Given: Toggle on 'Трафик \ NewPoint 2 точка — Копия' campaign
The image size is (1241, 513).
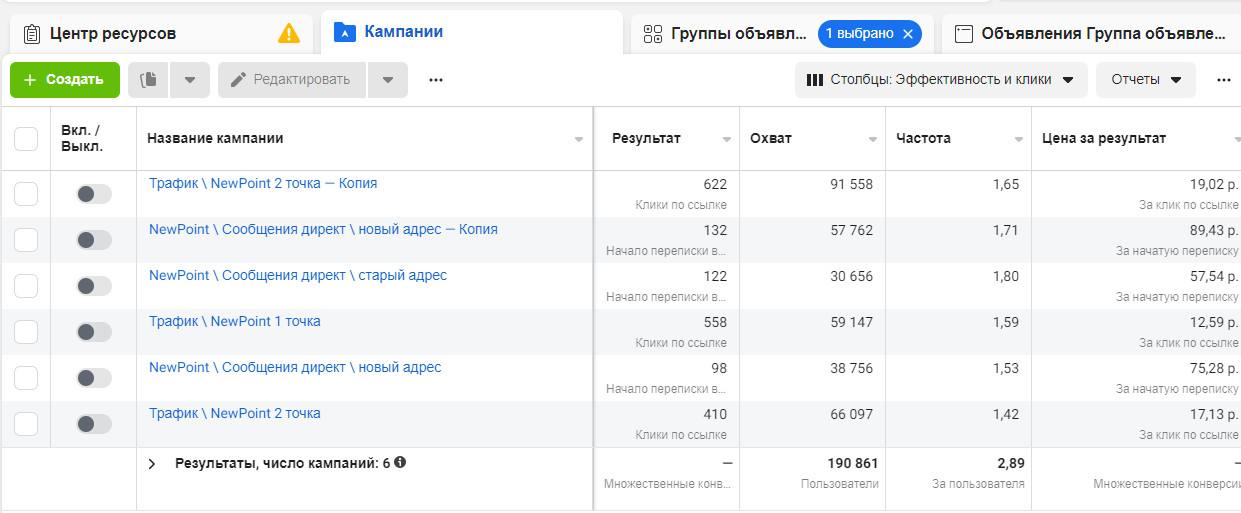Looking at the screenshot, I should point(93,194).
